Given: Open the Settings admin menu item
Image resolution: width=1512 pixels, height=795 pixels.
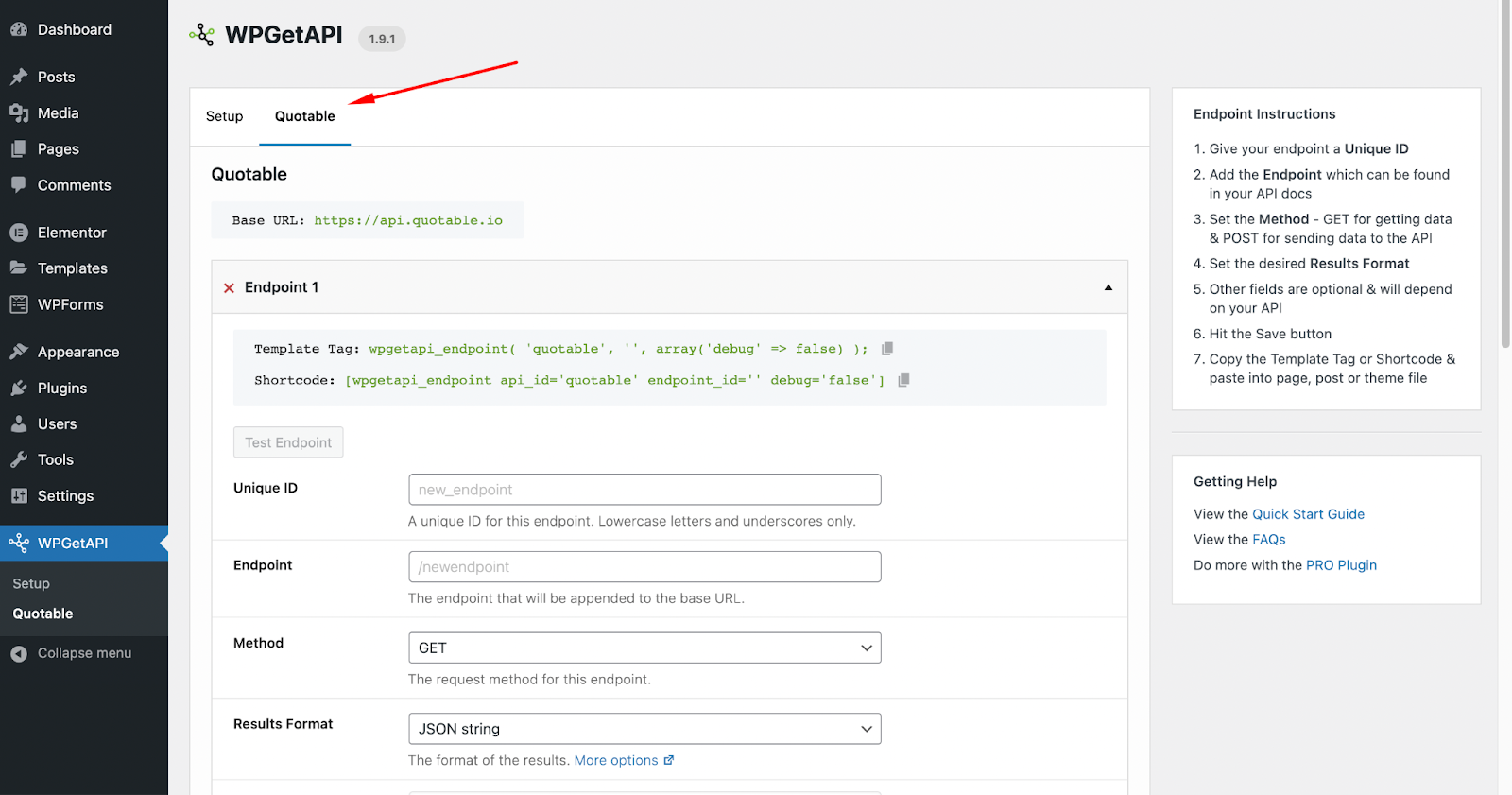Looking at the screenshot, I should 66,495.
